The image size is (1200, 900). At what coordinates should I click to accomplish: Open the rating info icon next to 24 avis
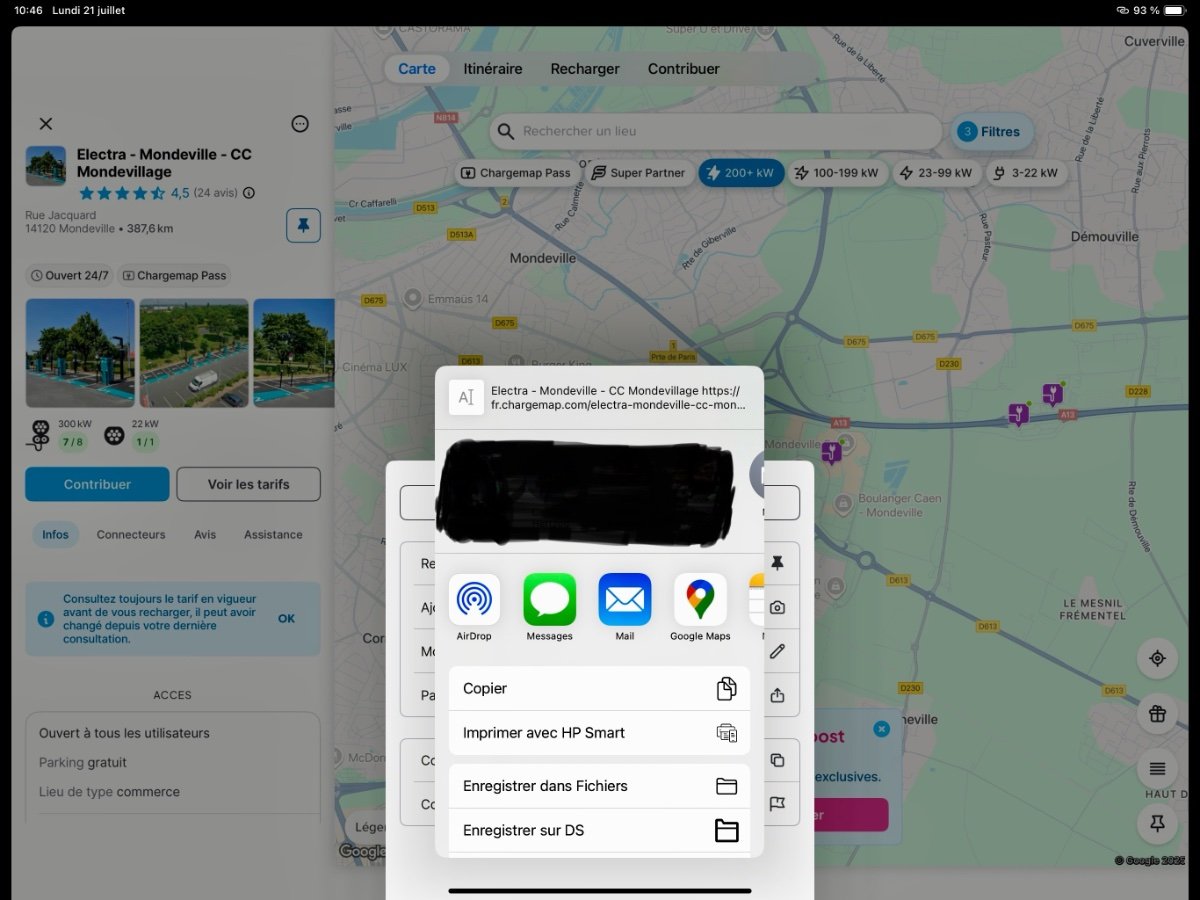(x=249, y=193)
